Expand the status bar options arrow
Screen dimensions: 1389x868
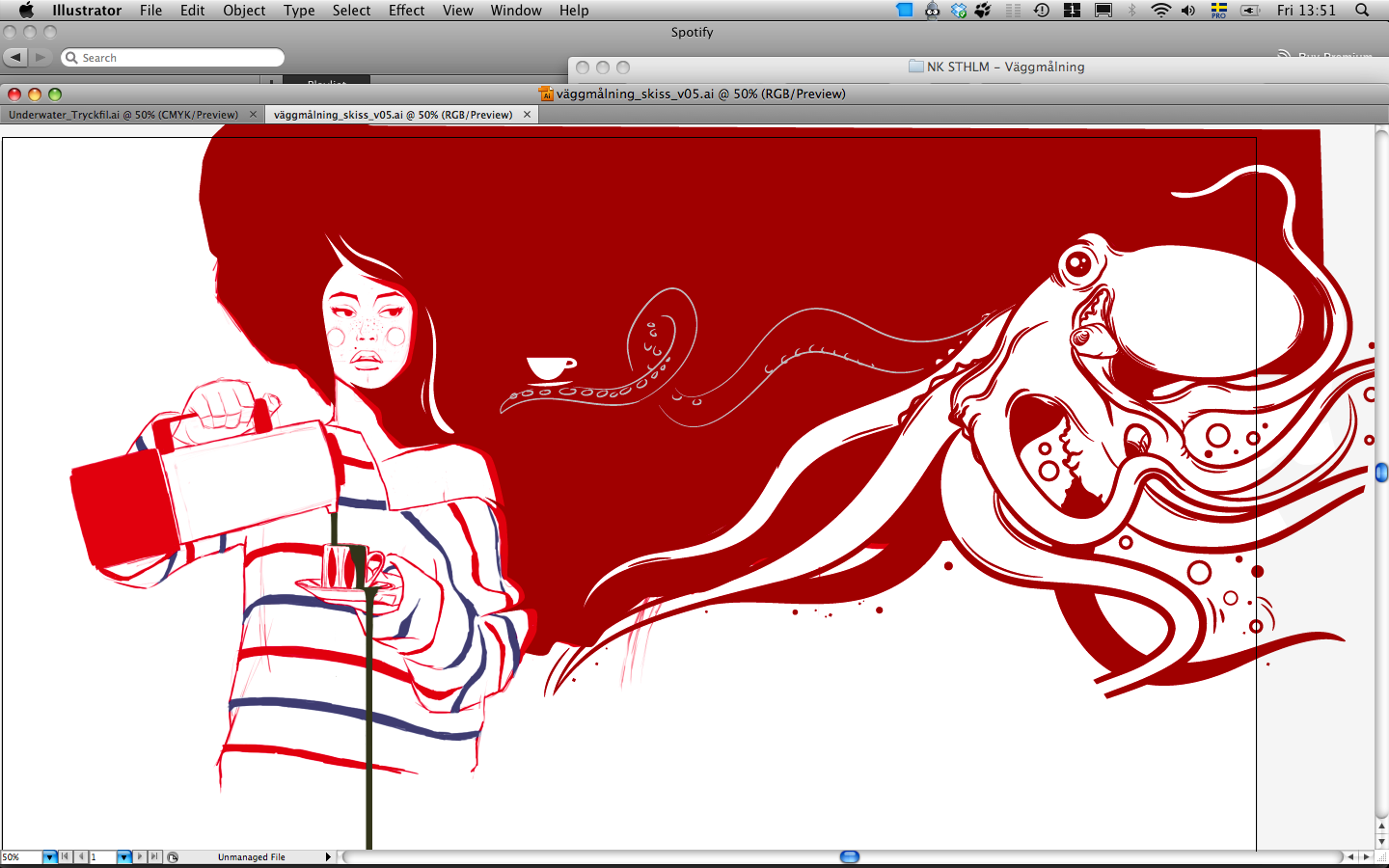[x=328, y=856]
